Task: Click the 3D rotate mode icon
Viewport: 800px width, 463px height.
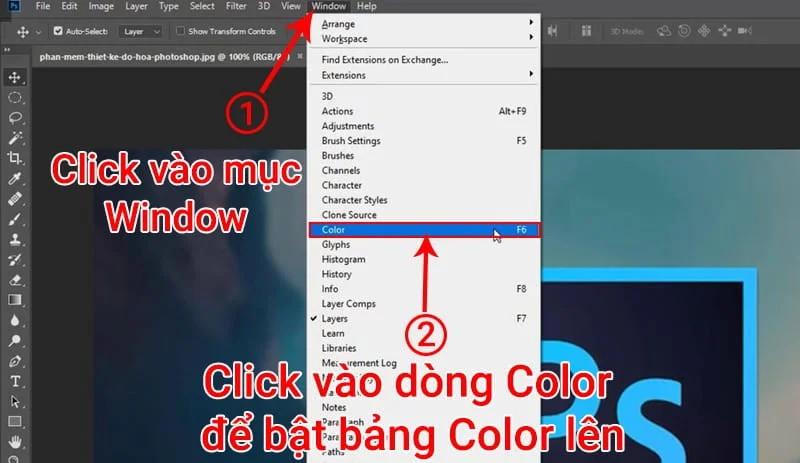Action: (664, 31)
